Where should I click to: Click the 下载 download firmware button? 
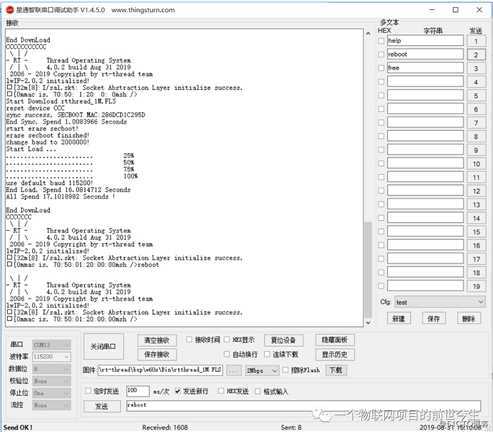(336, 370)
